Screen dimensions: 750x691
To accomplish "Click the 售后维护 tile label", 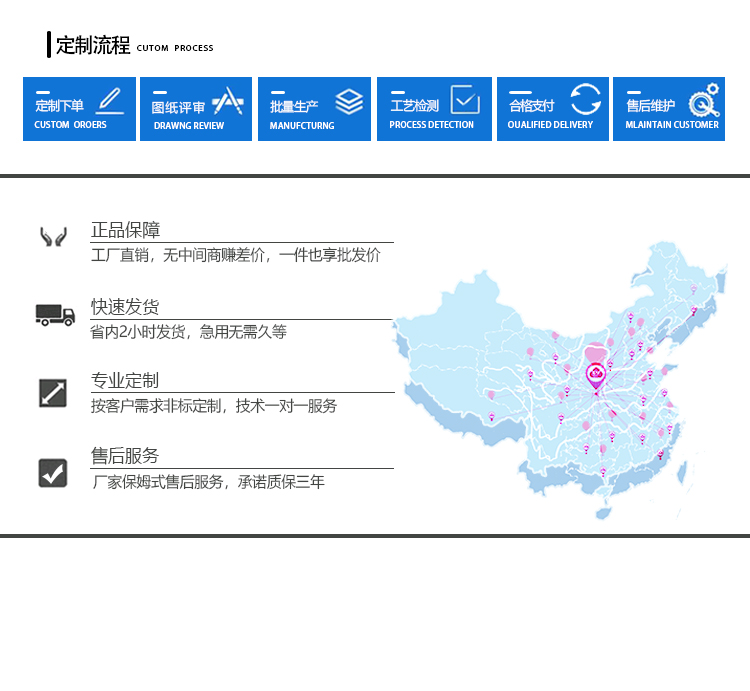I will 650,105.
